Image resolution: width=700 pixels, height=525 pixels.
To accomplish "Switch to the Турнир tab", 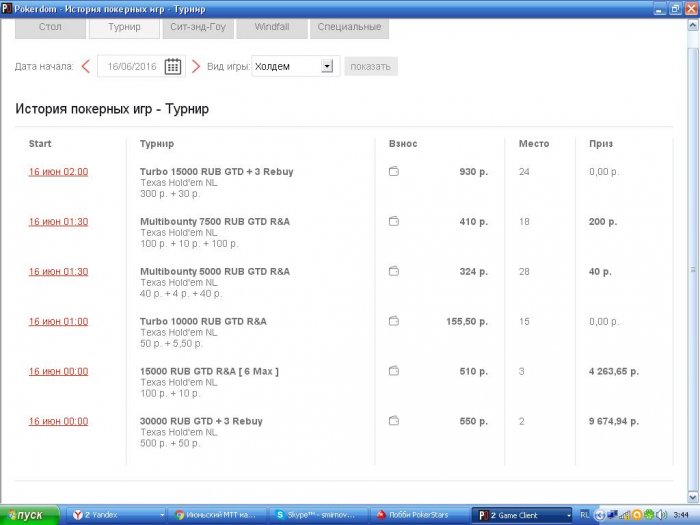I will pyautogui.click(x=124, y=28).
